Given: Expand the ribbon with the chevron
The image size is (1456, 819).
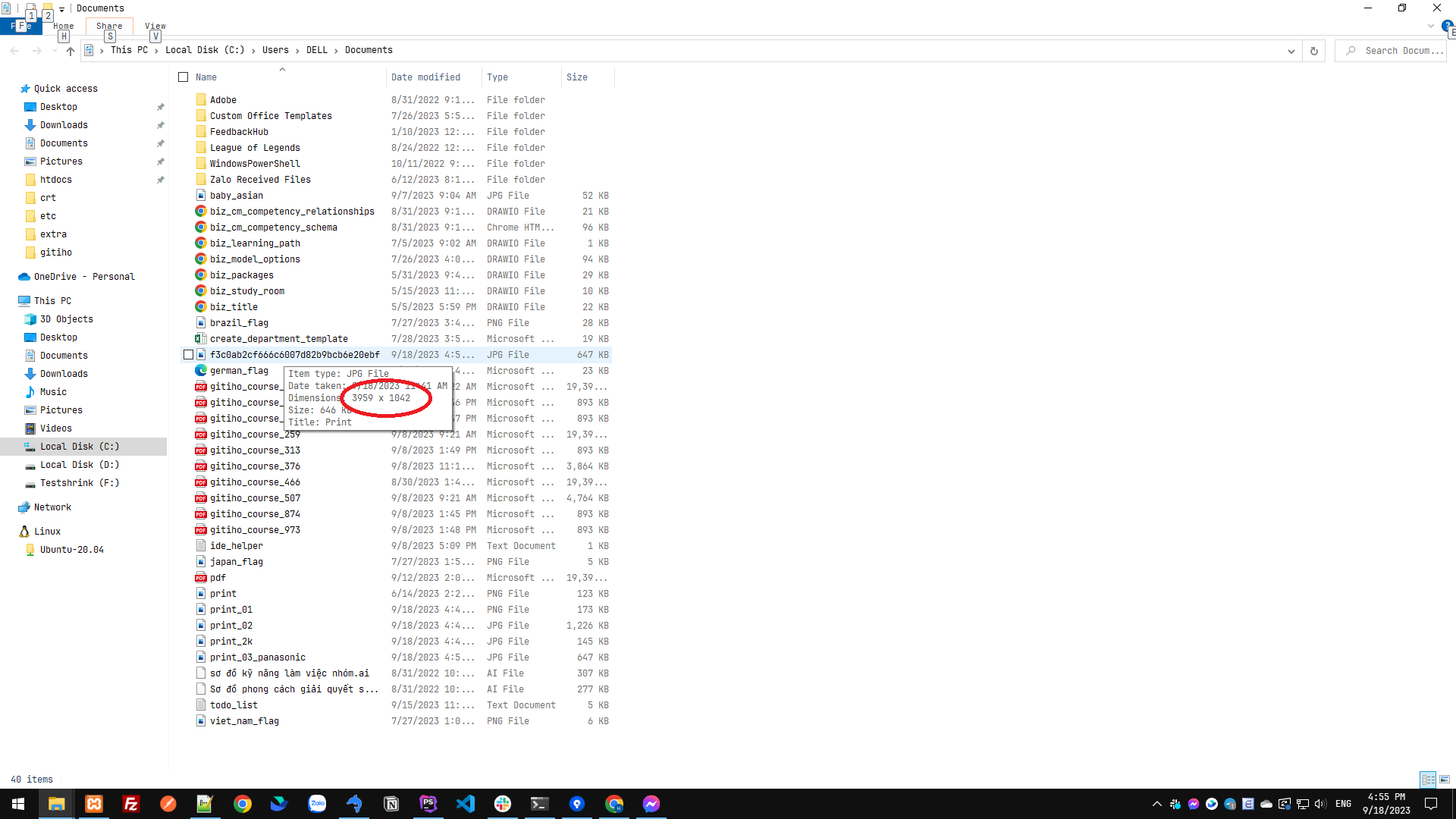Looking at the screenshot, I should (x=1430, y=26).
